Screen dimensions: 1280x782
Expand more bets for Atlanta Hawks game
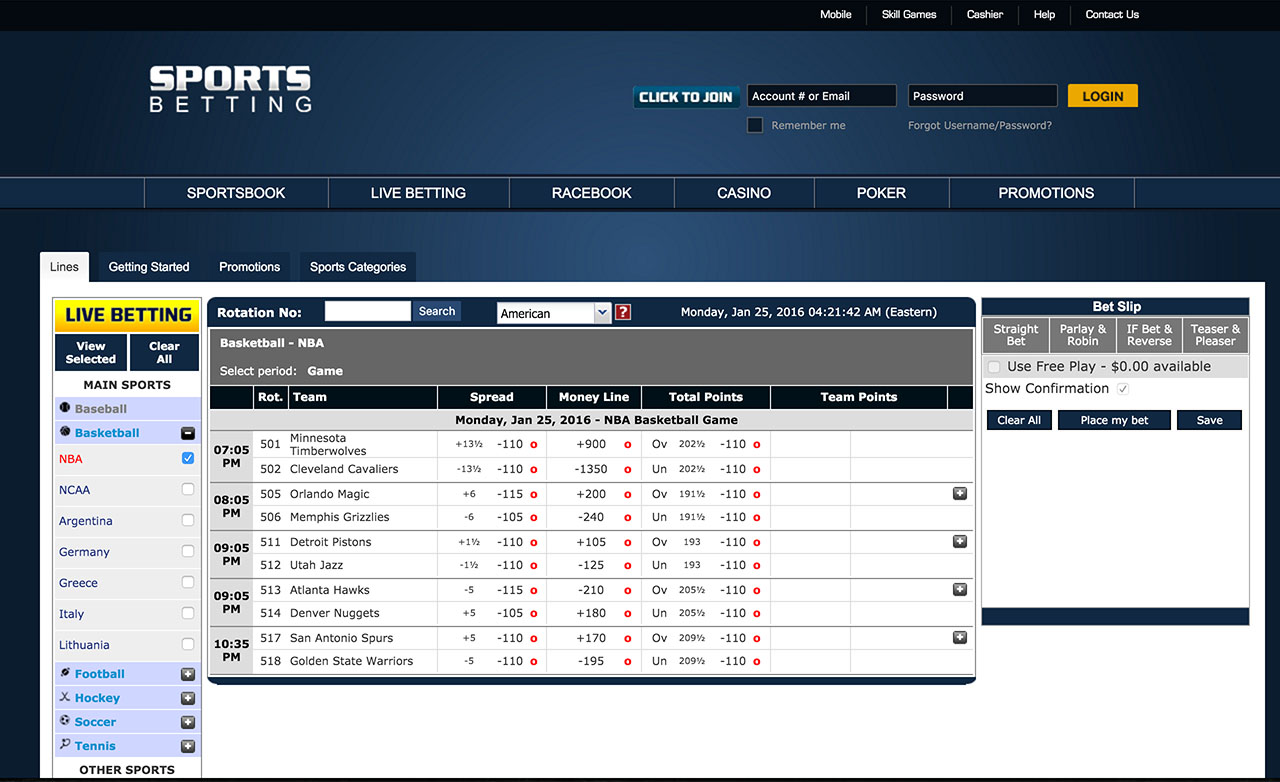pyautogui.click(x=960, y=590)
